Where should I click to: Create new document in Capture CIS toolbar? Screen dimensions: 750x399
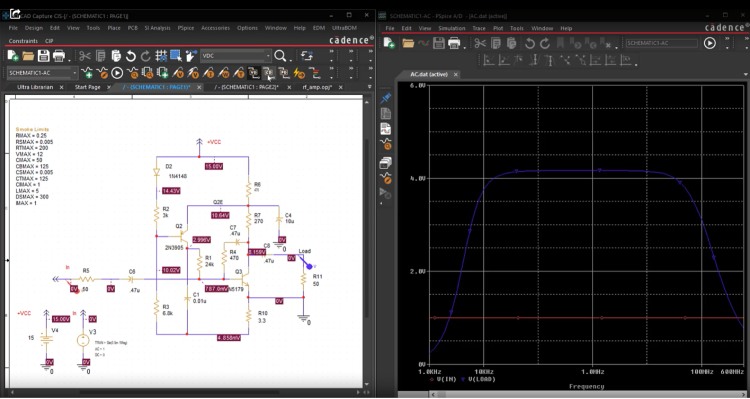[x=13, y=56]
